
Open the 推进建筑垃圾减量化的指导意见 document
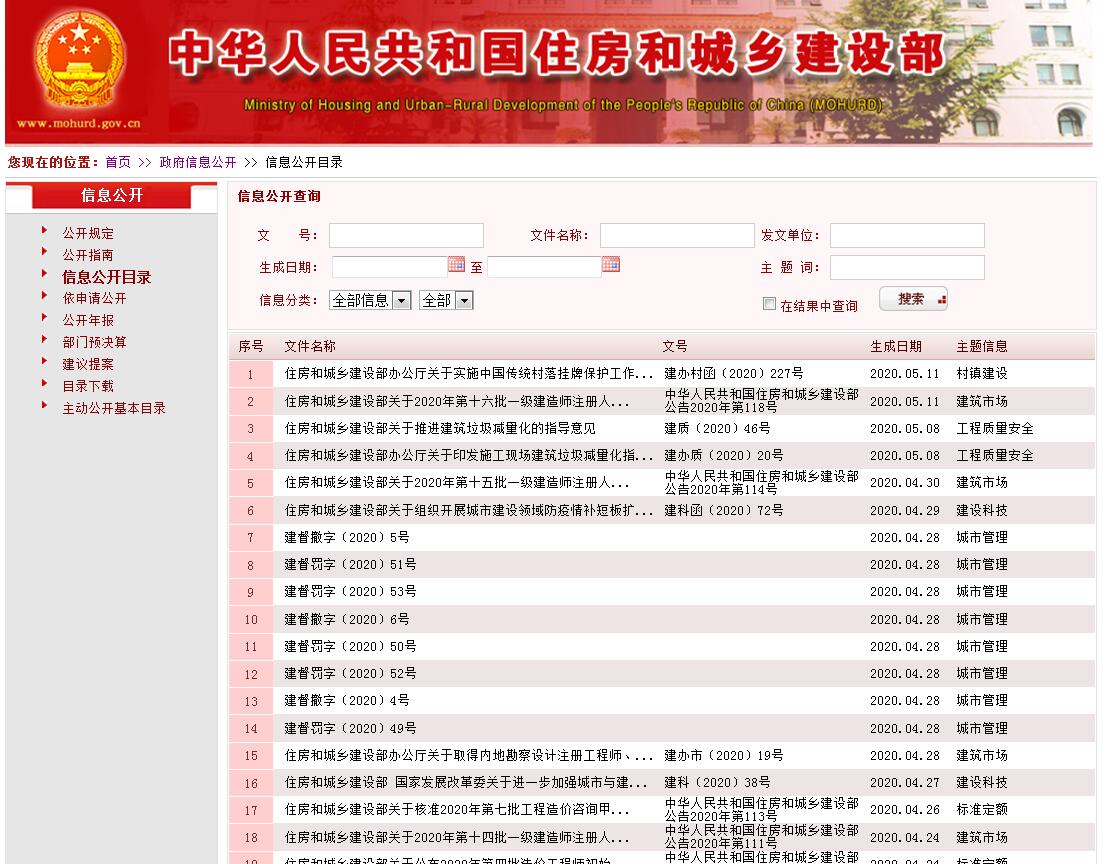[440, 429]
